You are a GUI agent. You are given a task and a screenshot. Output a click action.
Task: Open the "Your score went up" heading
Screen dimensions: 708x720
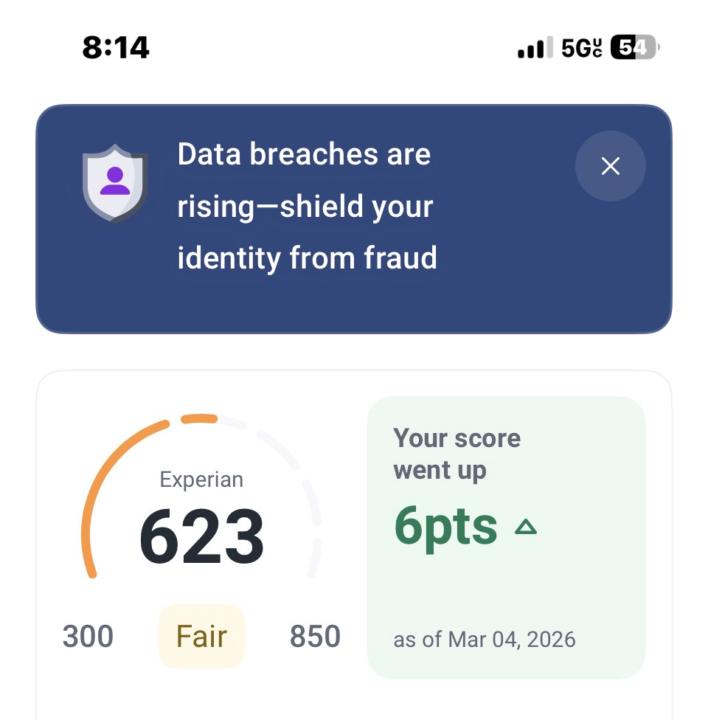point(457,454)
